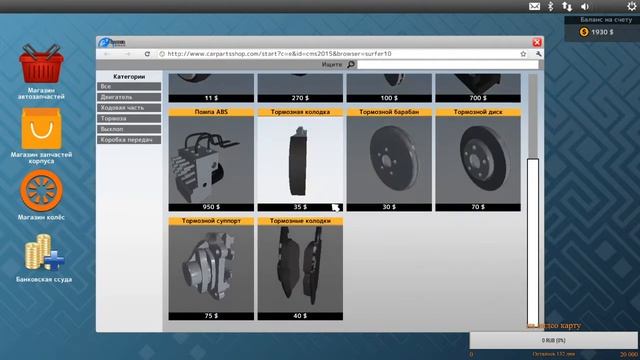
Task: Open the Магазин запчастей корпуса shop icon
Action: coord(41,129)
